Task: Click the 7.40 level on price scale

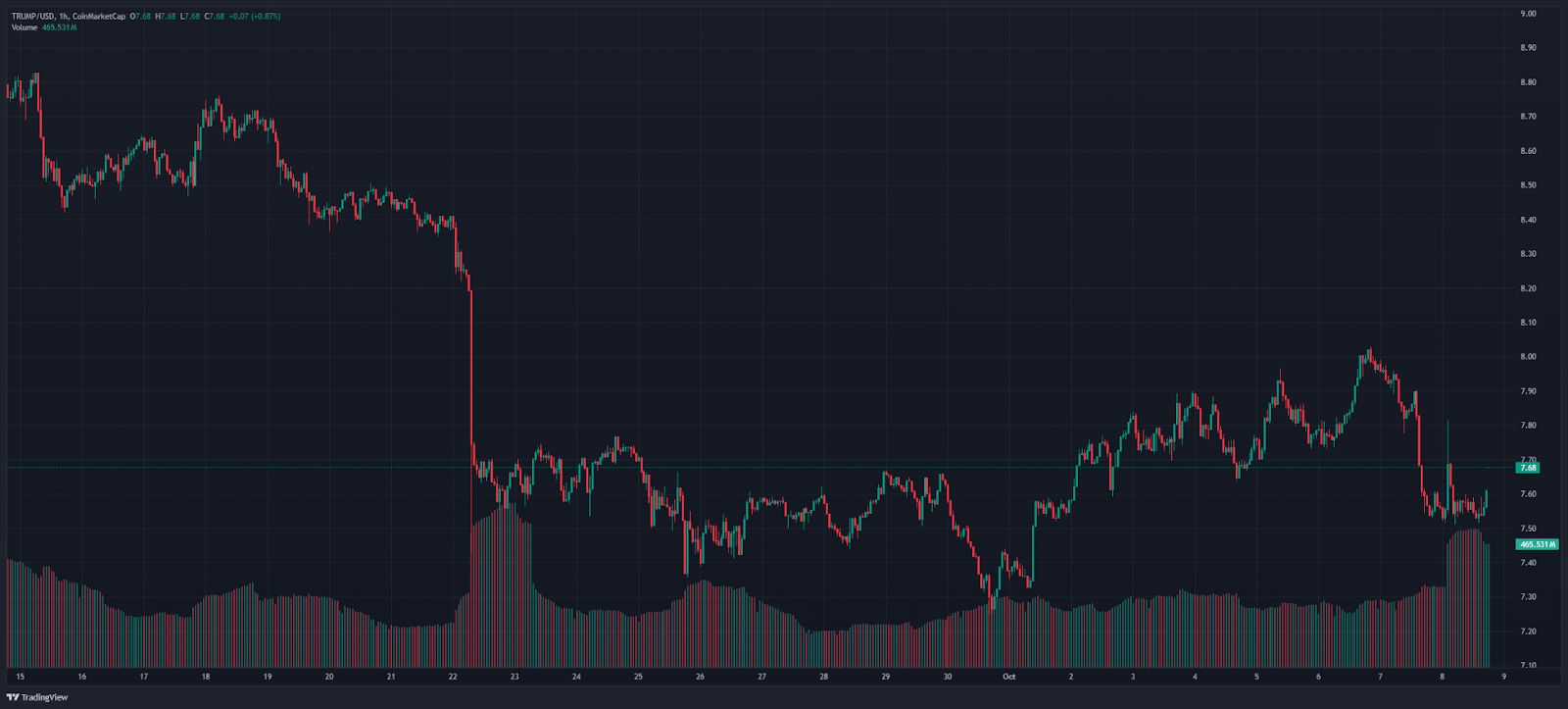Action: (1528, 563)
